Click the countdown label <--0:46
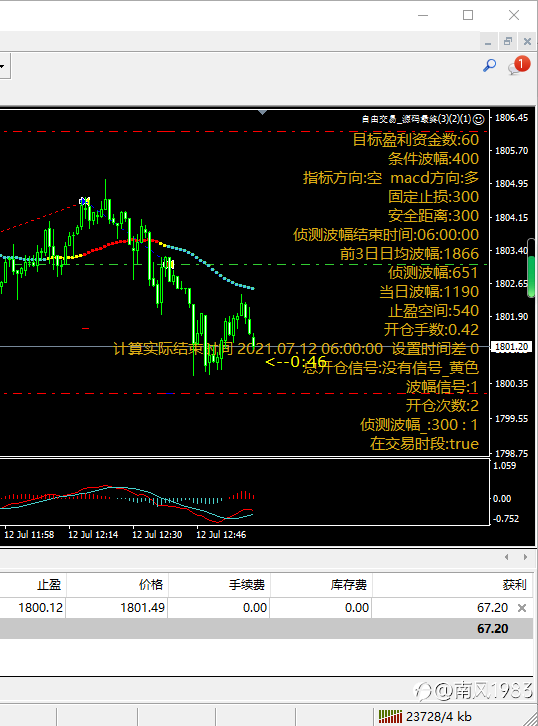Screen dimensions: 538x726 click(296, 361)
